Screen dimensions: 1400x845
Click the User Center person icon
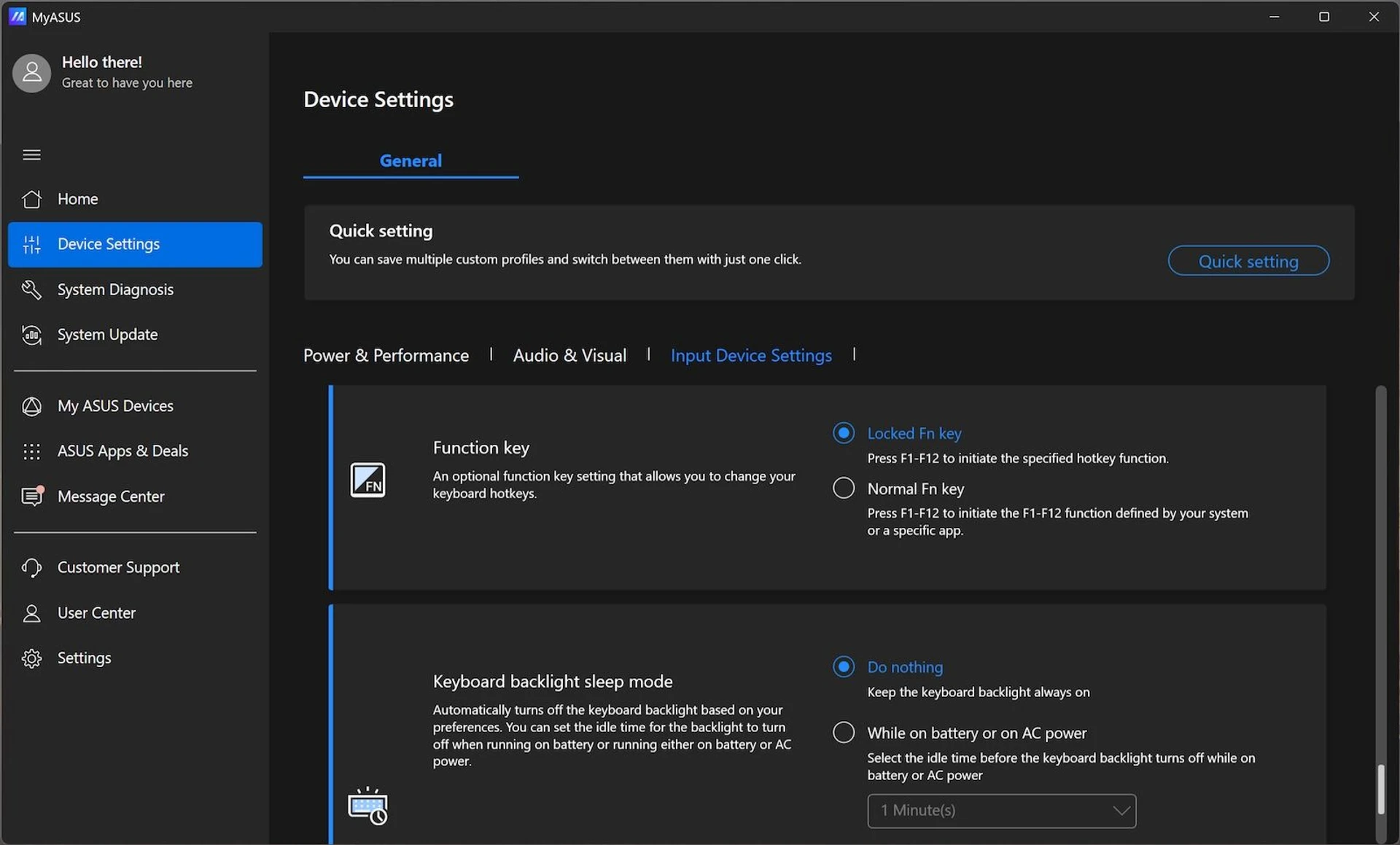31,613
